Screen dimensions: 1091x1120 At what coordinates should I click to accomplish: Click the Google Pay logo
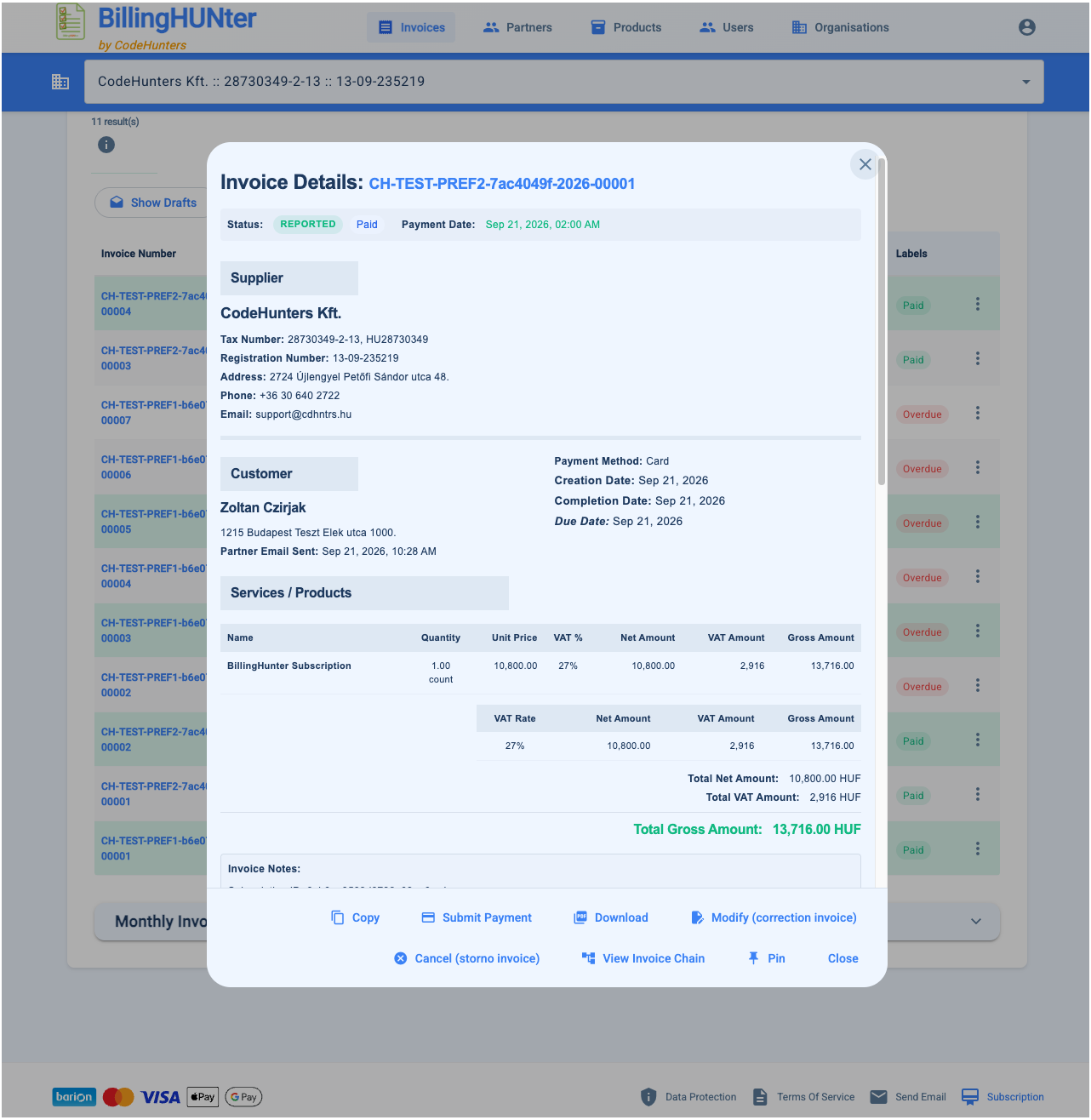point(243,1097)
